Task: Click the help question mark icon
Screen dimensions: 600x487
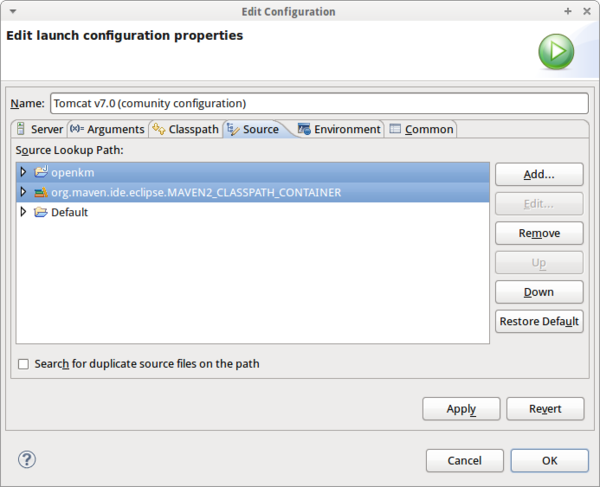Action: [x=27, y=459]
